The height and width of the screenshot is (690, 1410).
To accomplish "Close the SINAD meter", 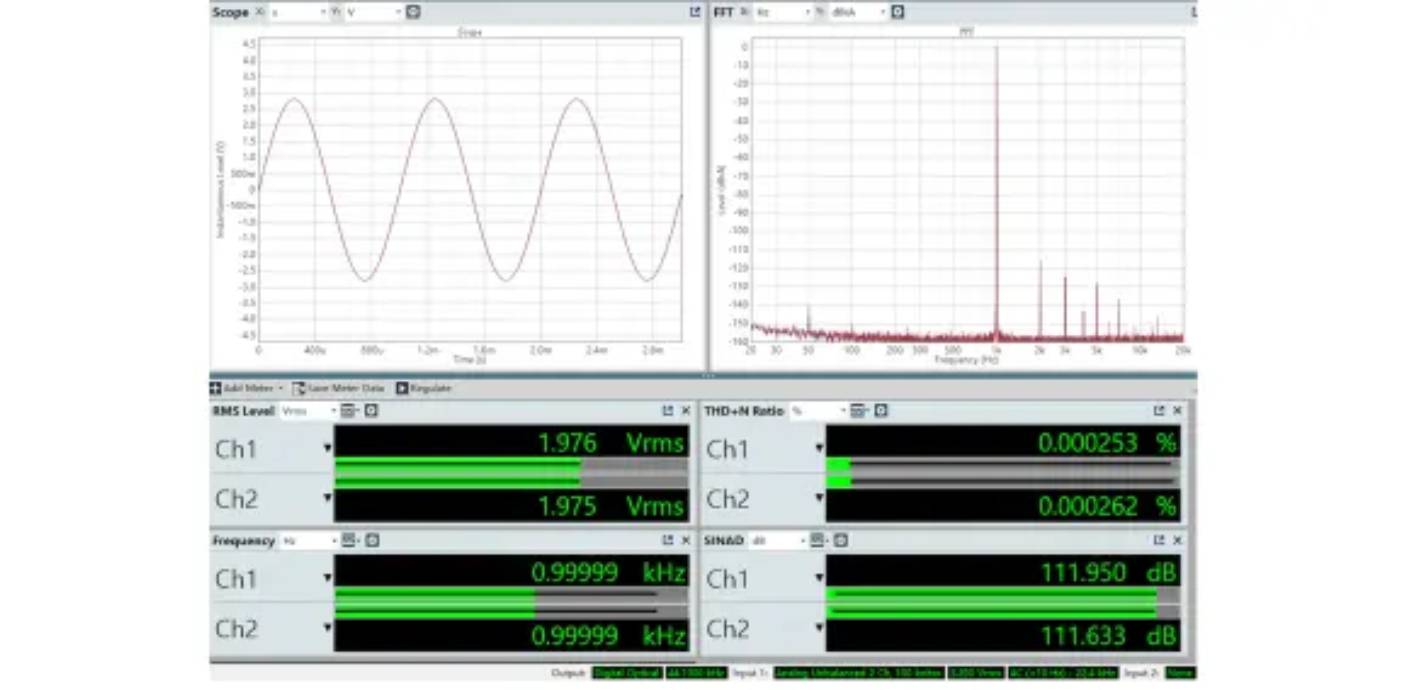I will (x=1177, y=540).
